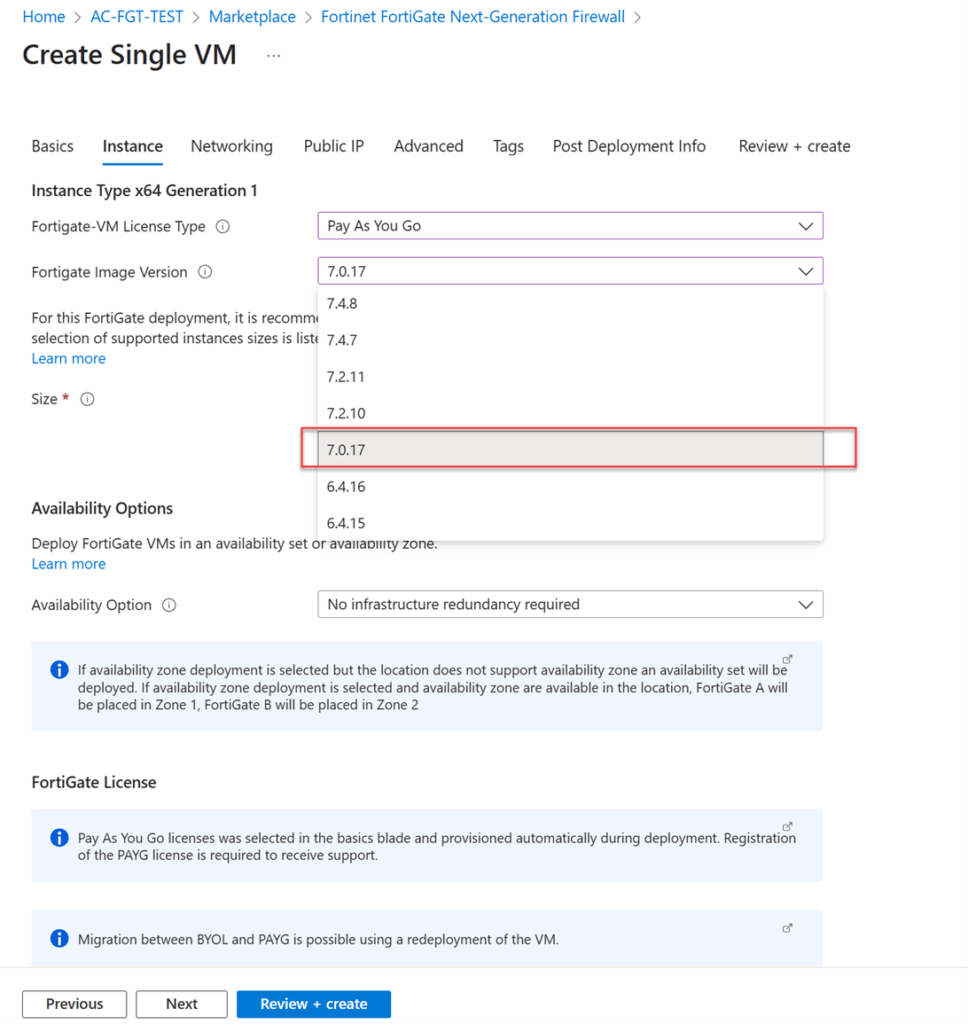
Task: Click info icon beside Size label
Action: [87, 399]
